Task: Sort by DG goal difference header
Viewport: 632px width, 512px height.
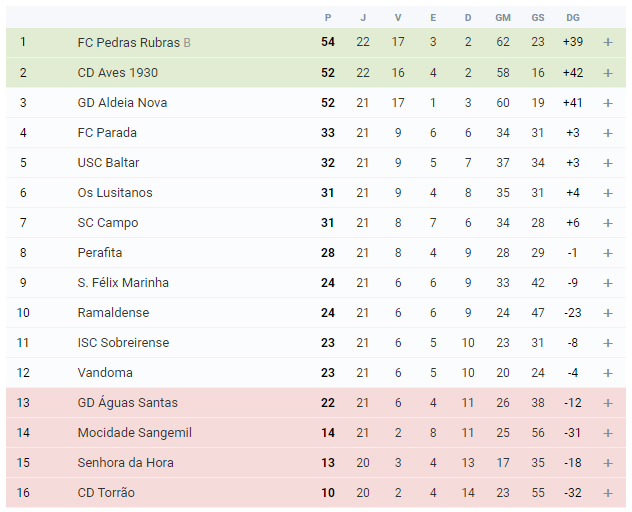Action: tap(573, 18)
